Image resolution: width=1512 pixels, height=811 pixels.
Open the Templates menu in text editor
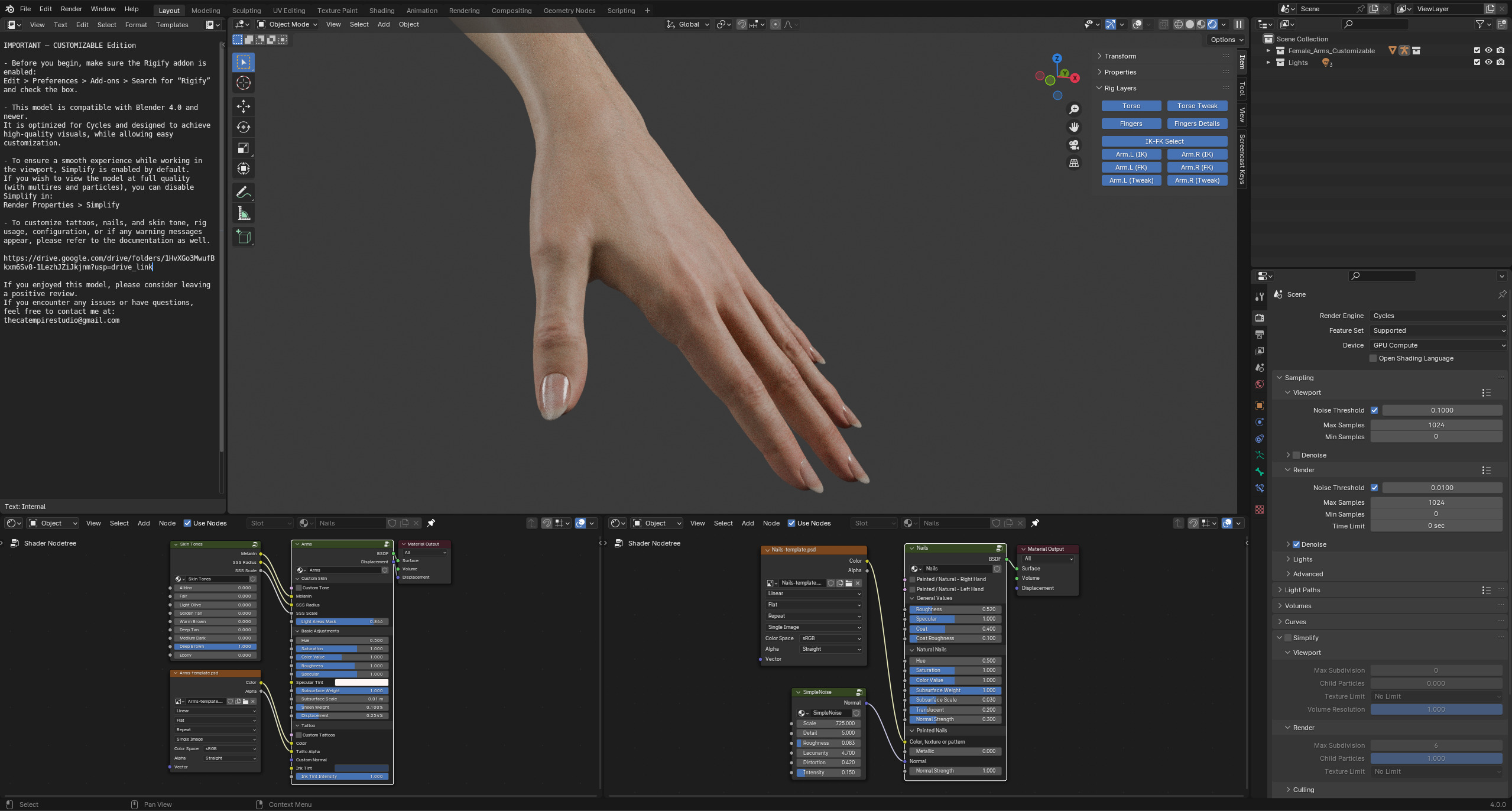click(172, 25)
